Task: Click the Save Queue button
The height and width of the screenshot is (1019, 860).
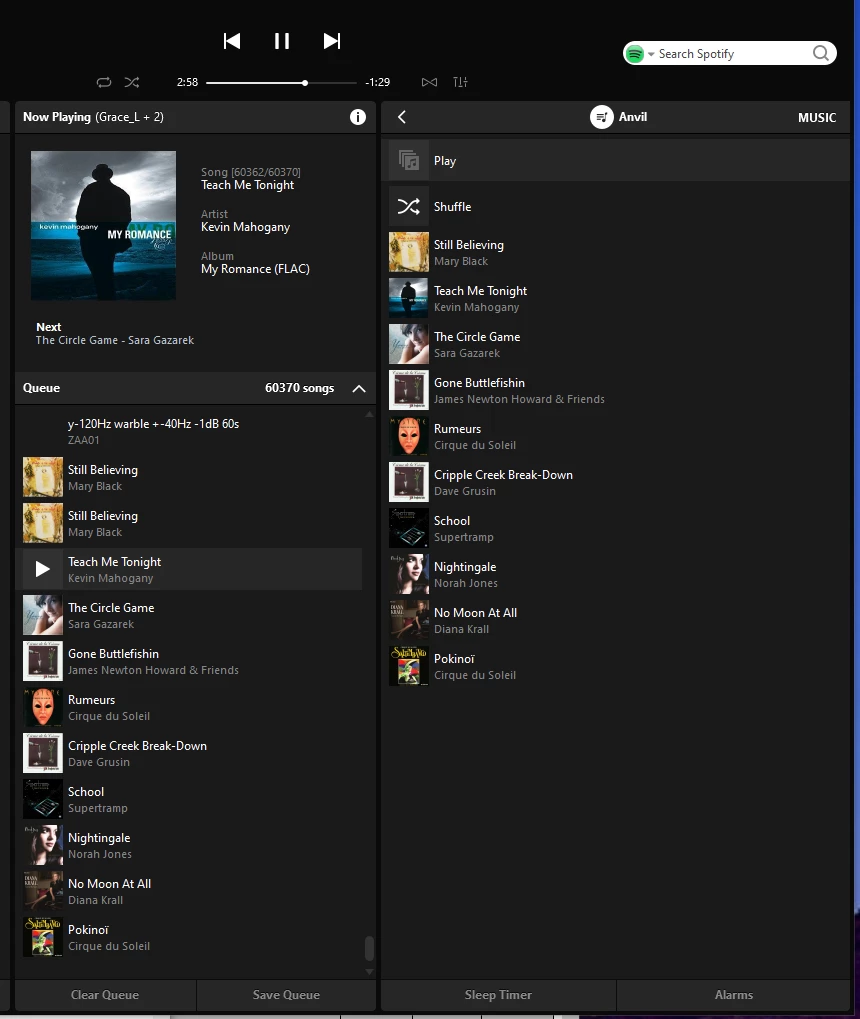Action: tap(286, 995)
